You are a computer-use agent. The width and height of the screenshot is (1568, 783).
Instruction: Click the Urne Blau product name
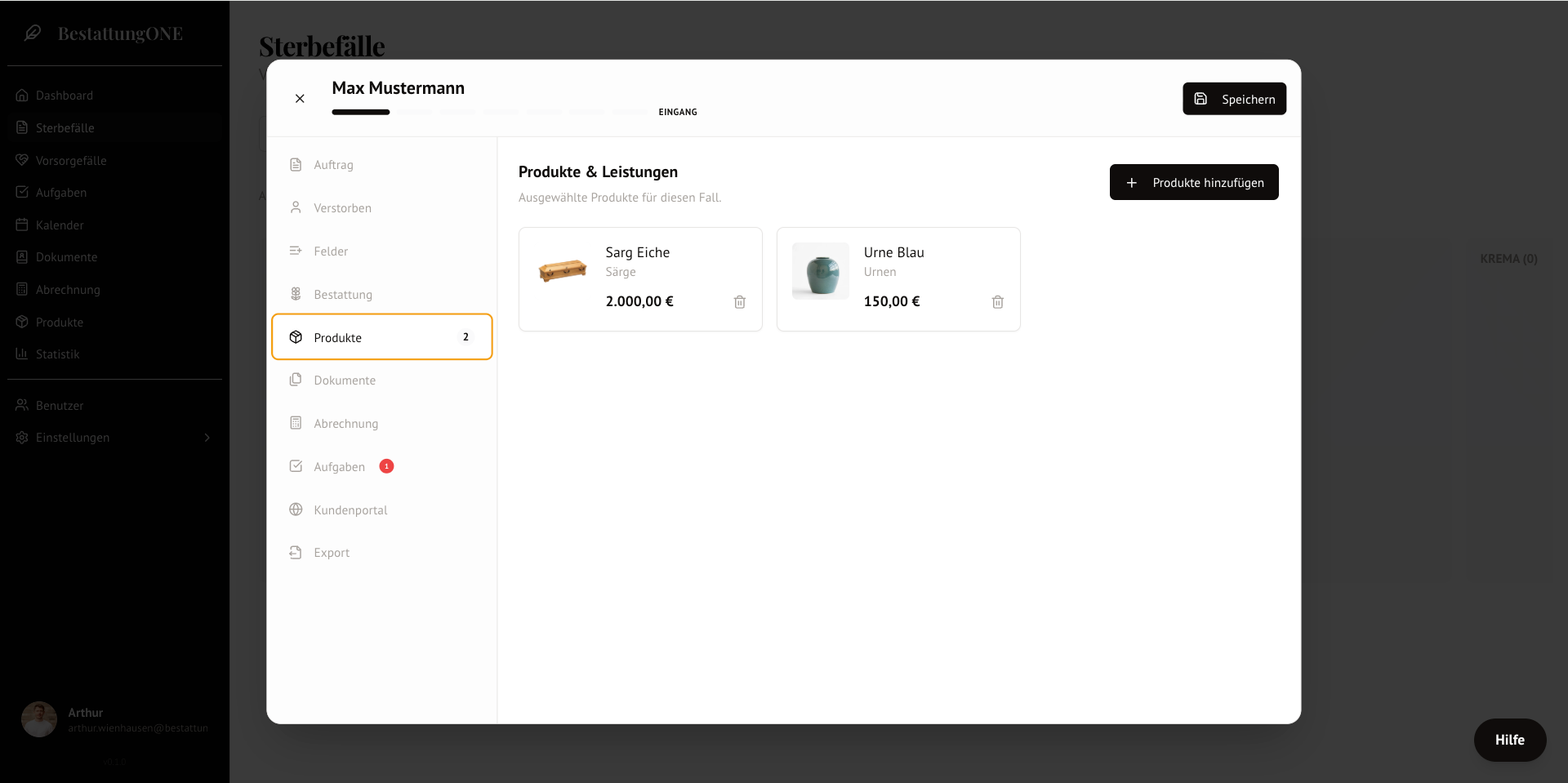point(894,252)
